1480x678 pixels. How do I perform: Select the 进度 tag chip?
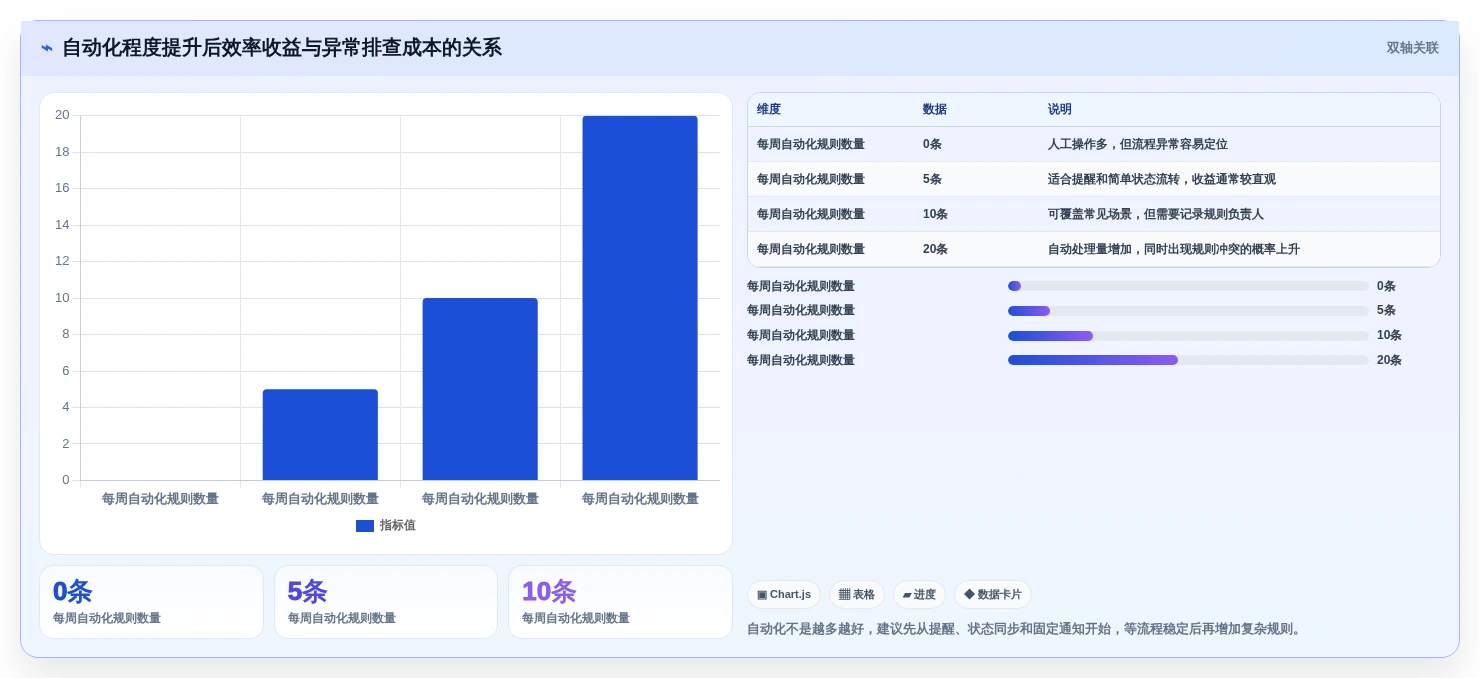[x=919, y=595]
